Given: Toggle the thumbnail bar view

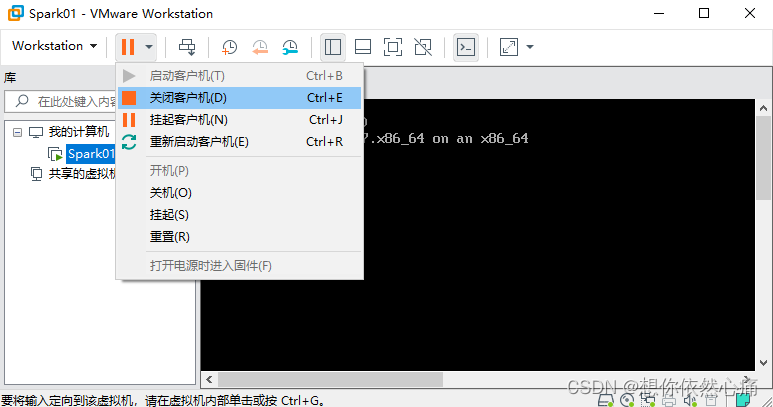Looking at the screenshot, I should pos(363,47).
